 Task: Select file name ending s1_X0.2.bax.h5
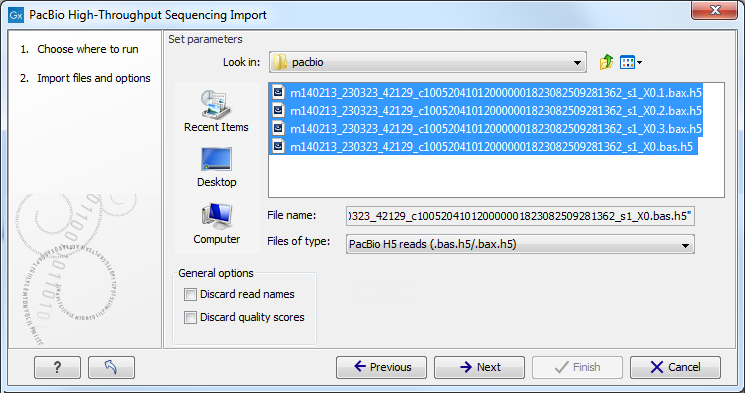[x=496, y=111]
